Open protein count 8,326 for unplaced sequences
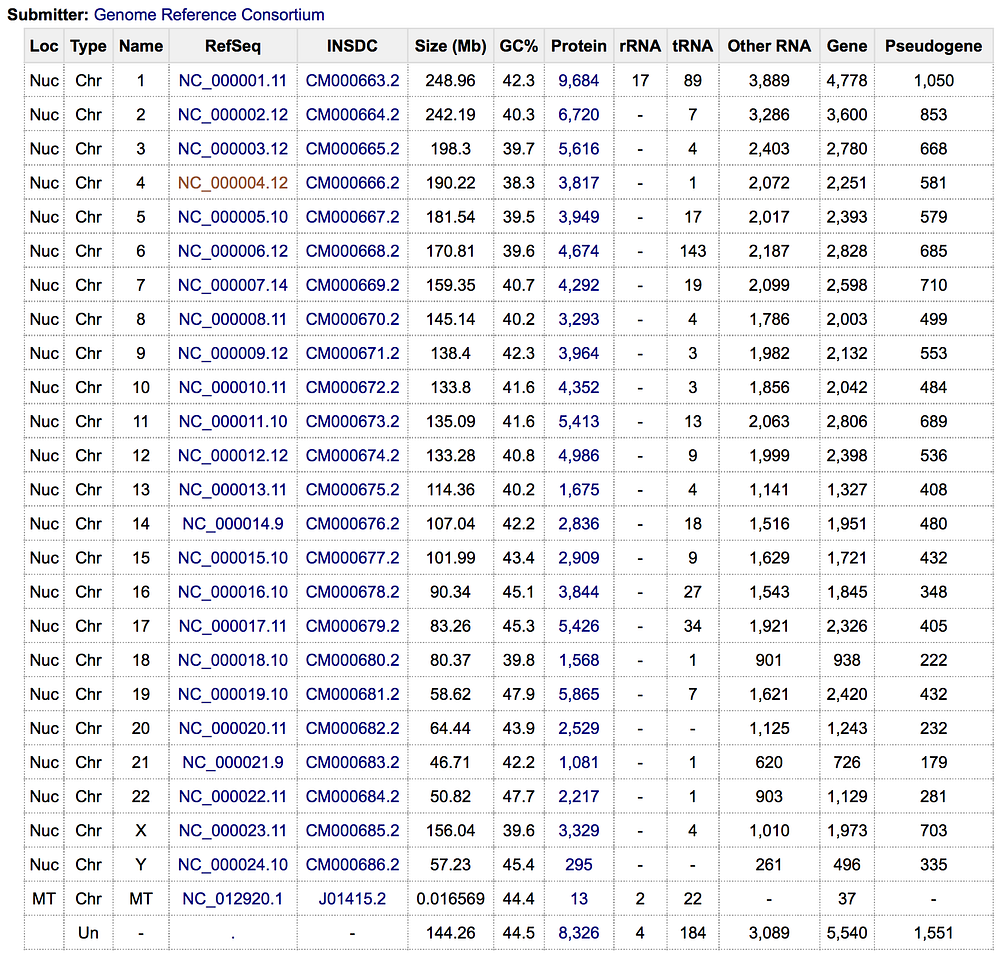 point(579,934)
